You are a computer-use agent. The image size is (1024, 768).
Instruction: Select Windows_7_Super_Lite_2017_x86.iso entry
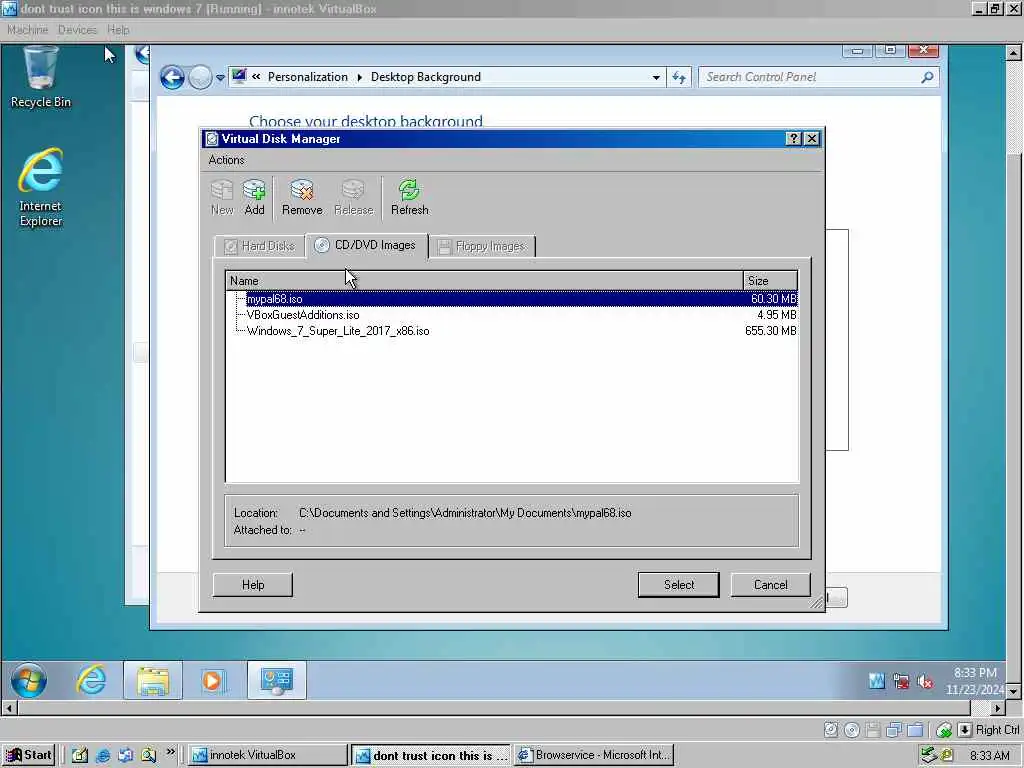512,331
